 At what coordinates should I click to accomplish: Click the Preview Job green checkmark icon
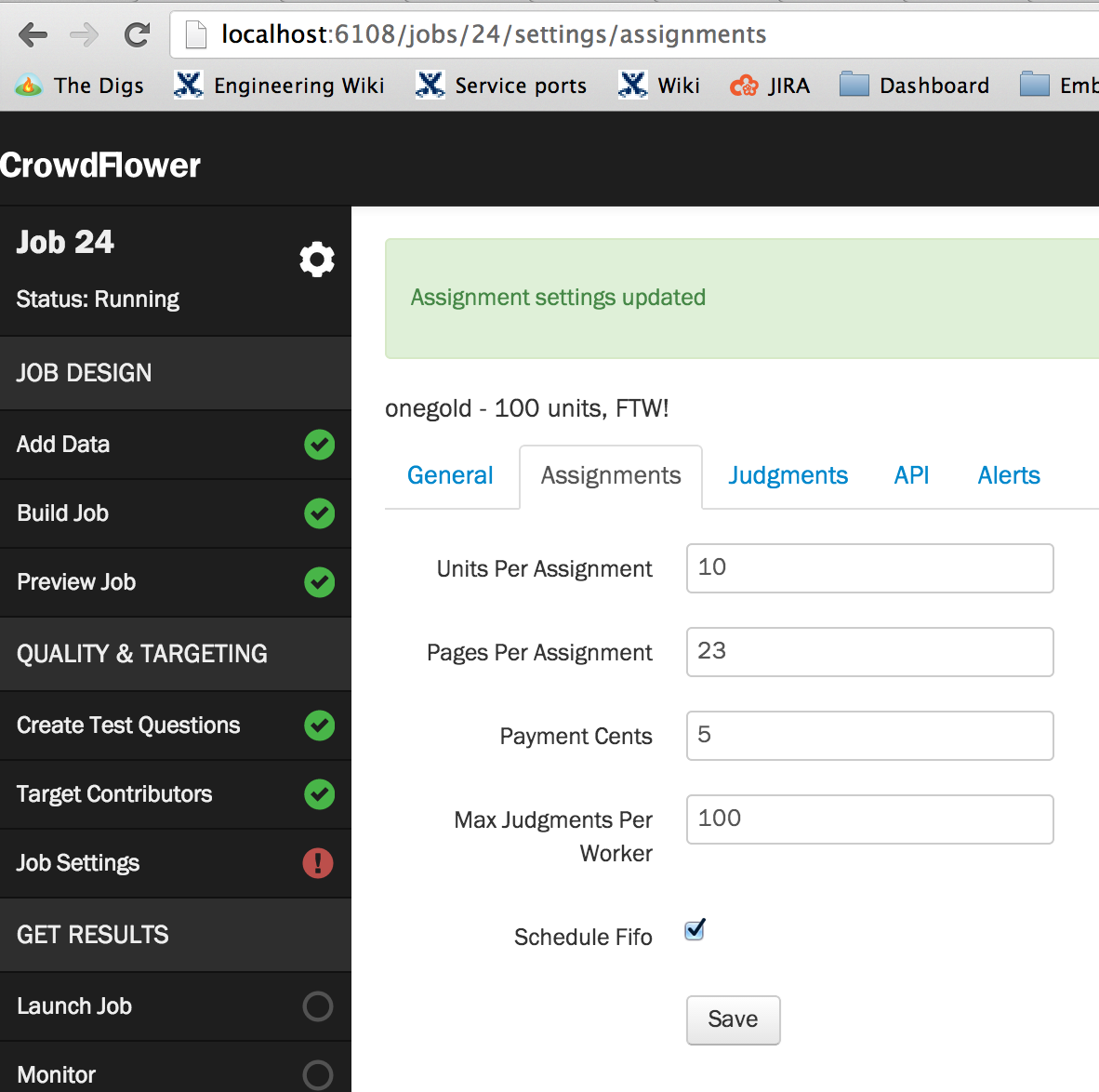pyautogui.click(x=320, y=582)
